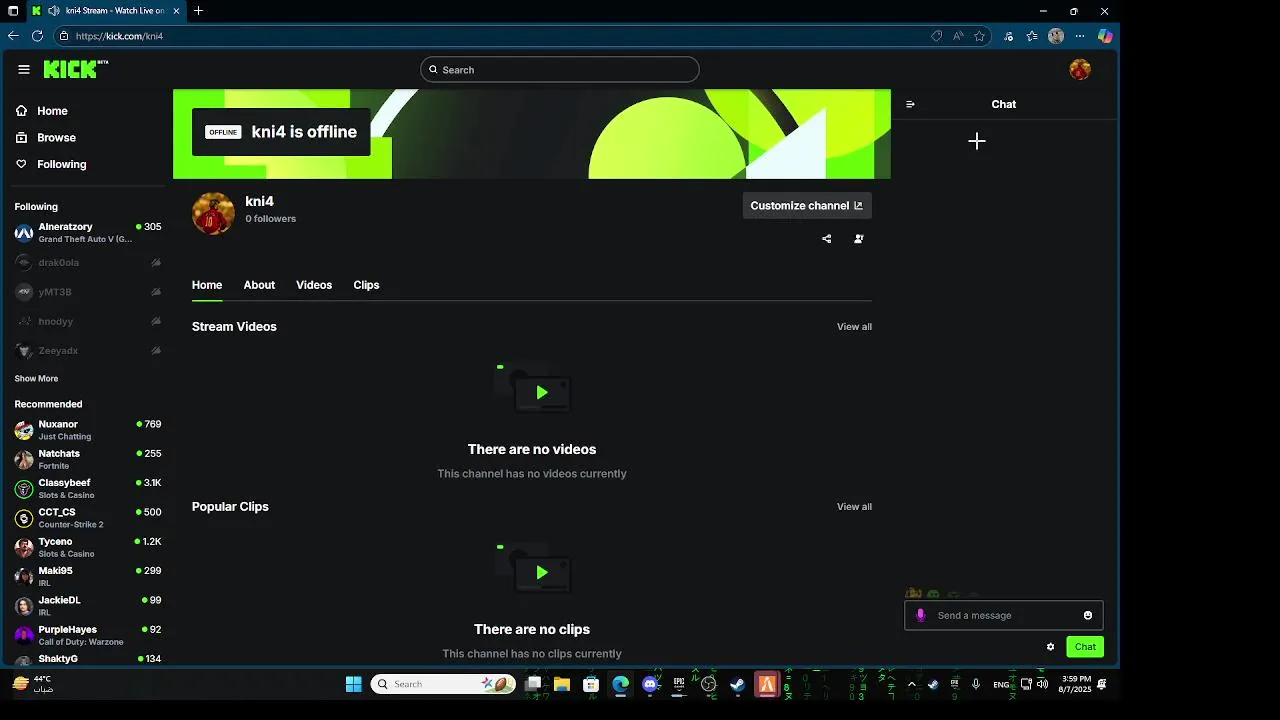This screenshot has height=720, width=1280.
Task: Open Tyceno recommended channel
Action: (88, 547)
